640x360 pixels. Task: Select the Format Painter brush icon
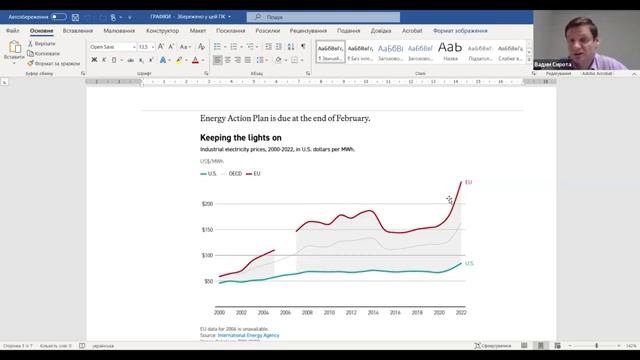pyautogui.click(x=30, y=63)
